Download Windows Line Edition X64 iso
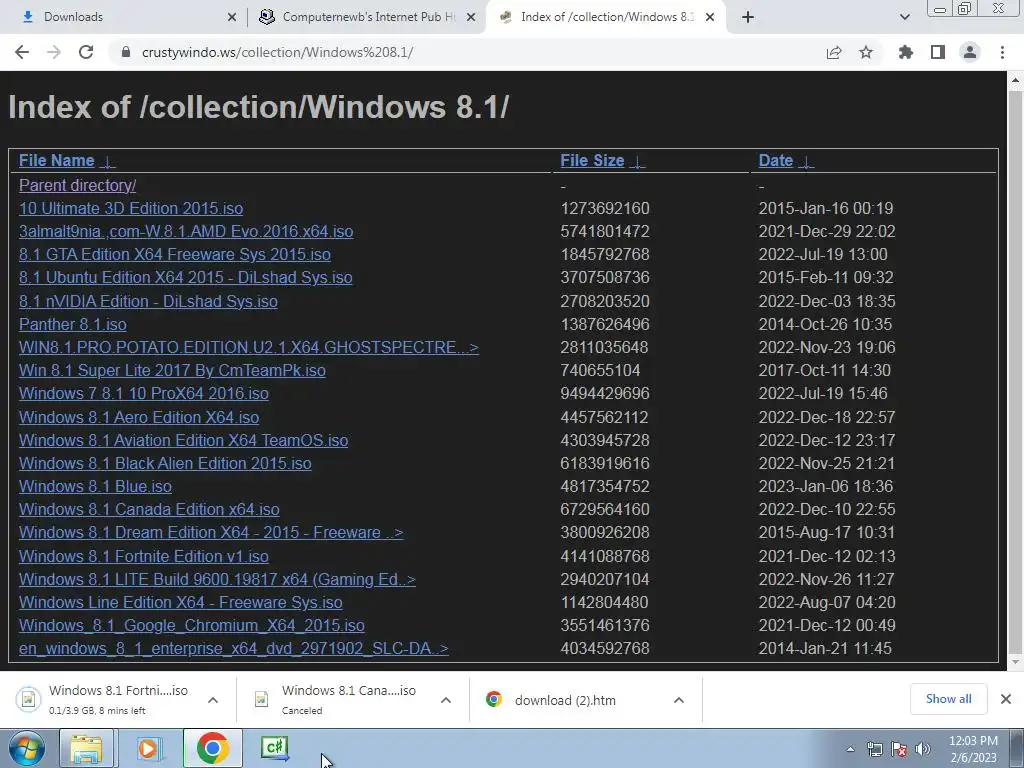Screen dimensions: 1024x768 [x=181, y=602]
